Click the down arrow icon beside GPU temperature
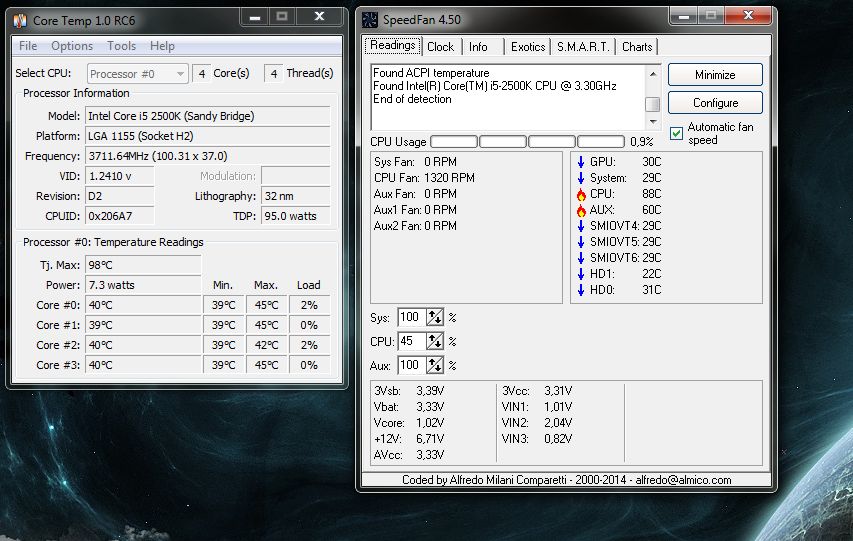Viewport: 853px width, 541px height. pyautogui.click(x=581, y=162)
